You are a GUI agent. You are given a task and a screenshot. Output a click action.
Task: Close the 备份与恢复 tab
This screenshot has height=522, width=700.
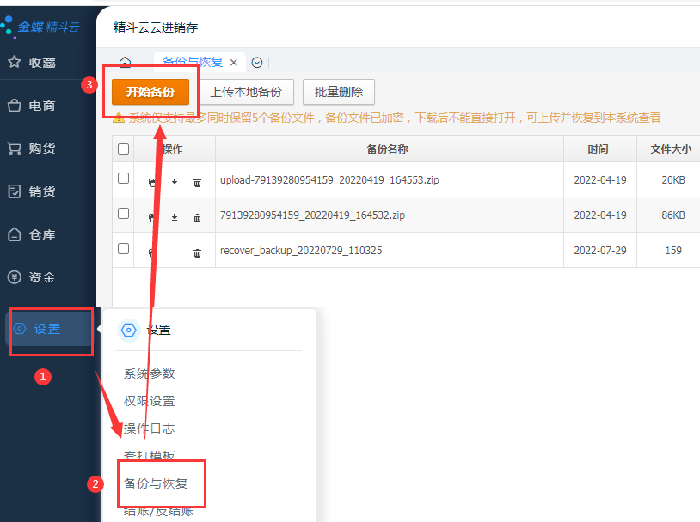[233, 62]
